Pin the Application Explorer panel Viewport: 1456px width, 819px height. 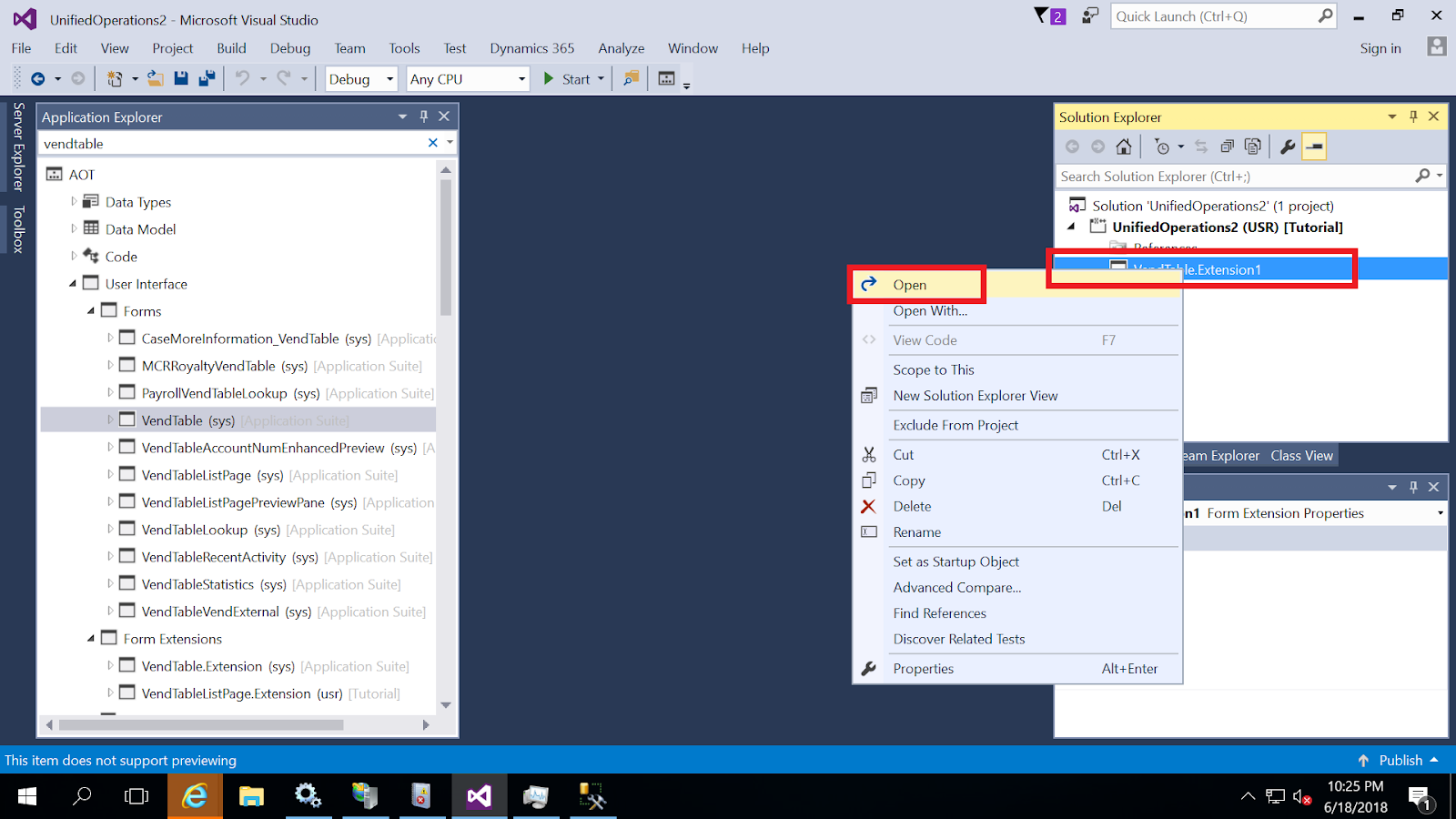(422, 116)
